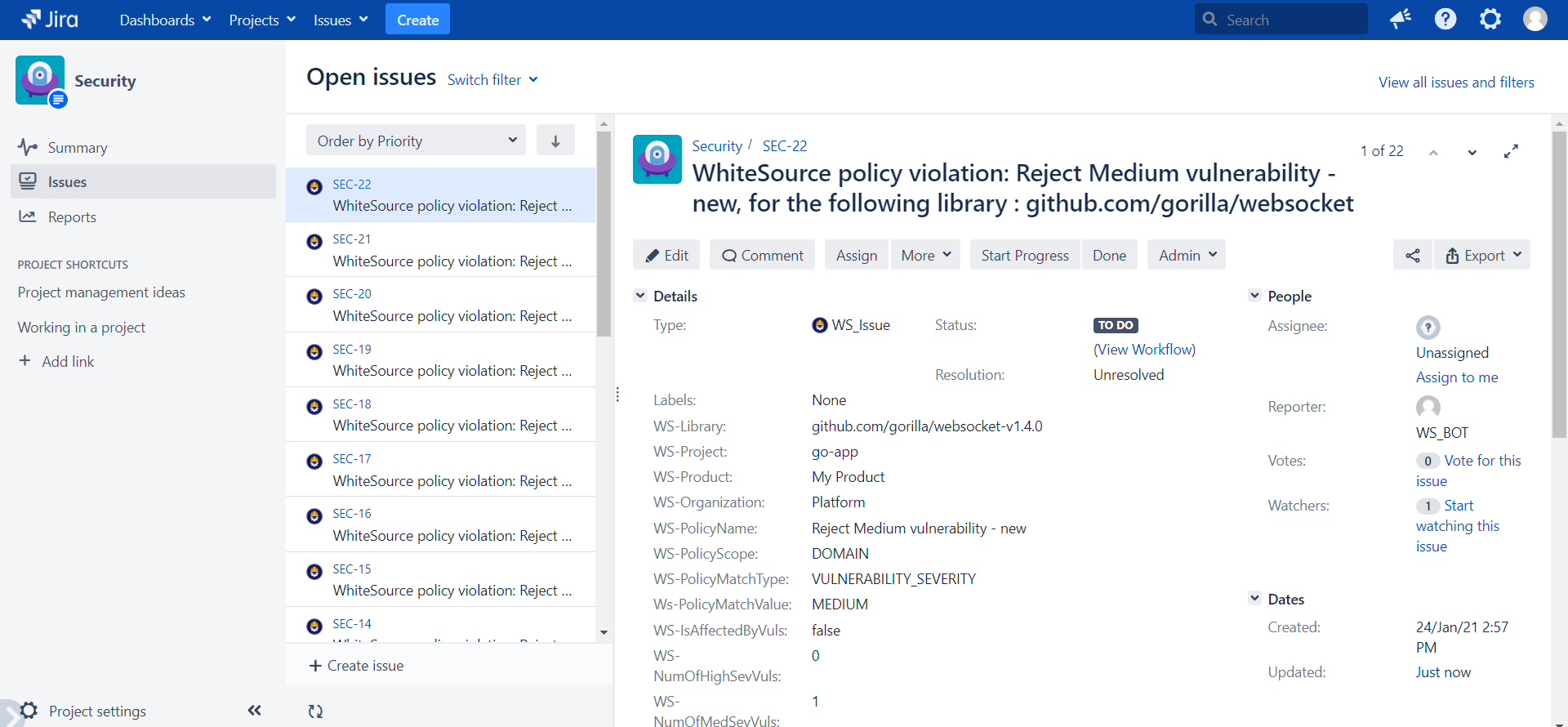Click the Security project avatar in sidebar
Viewport: 1568px width, 727px height.
[40, 80]
